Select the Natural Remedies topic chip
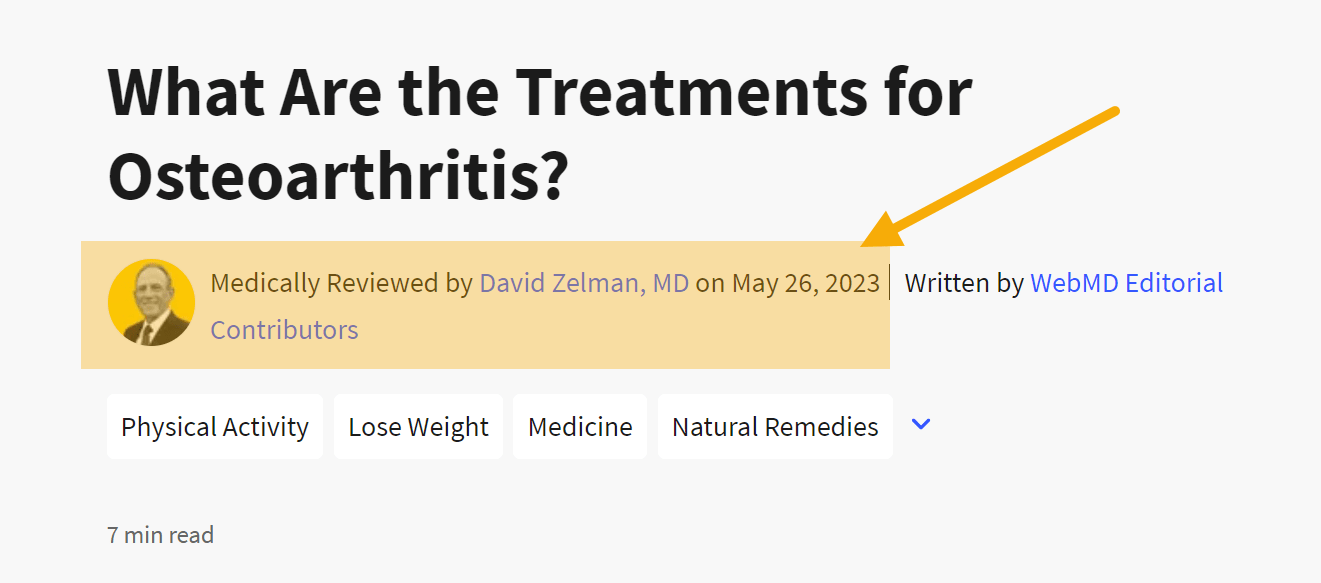Viewport: 1321px width, 583px height. click(x=775, y=426)
